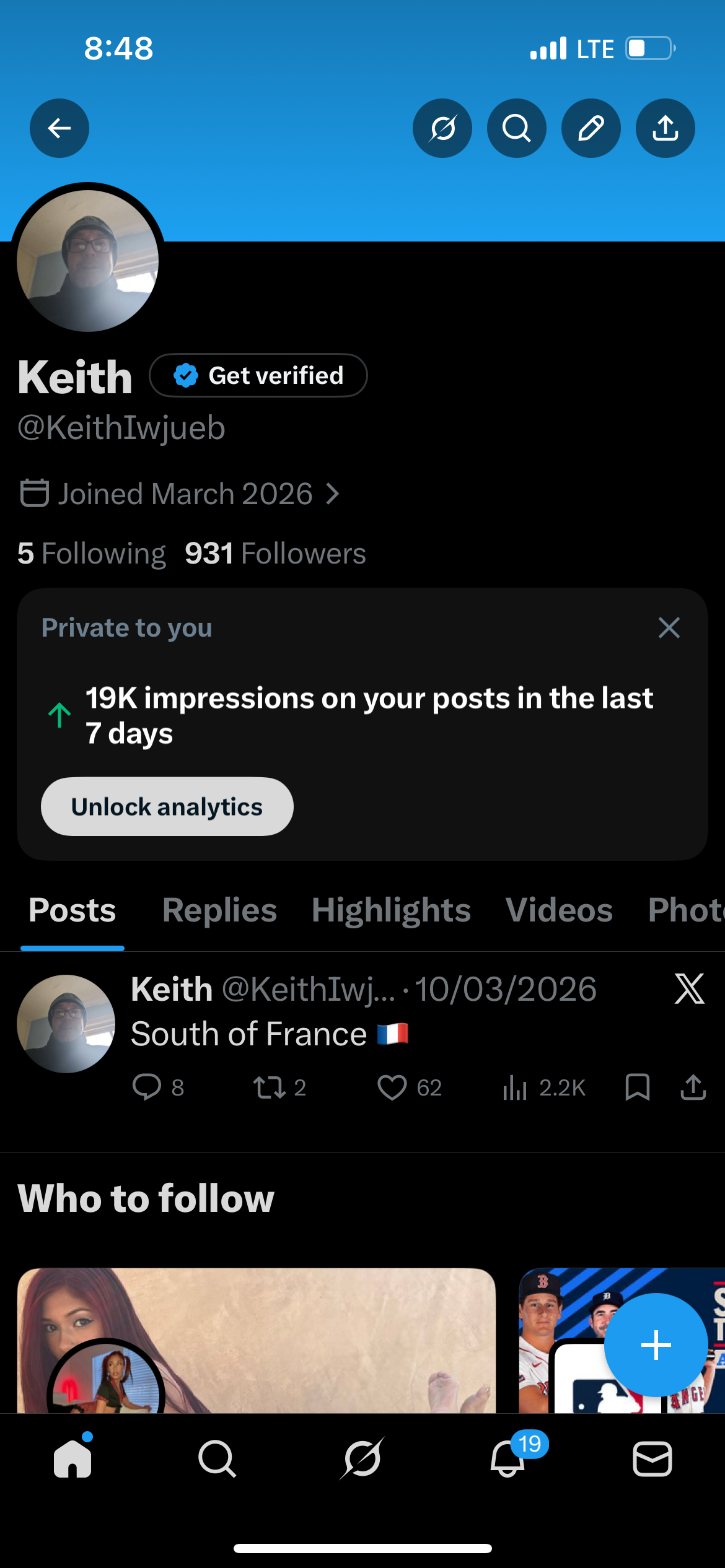Tap the edit profile pencil icon
Screen dimensions: 725x1568
pos(591,128)
